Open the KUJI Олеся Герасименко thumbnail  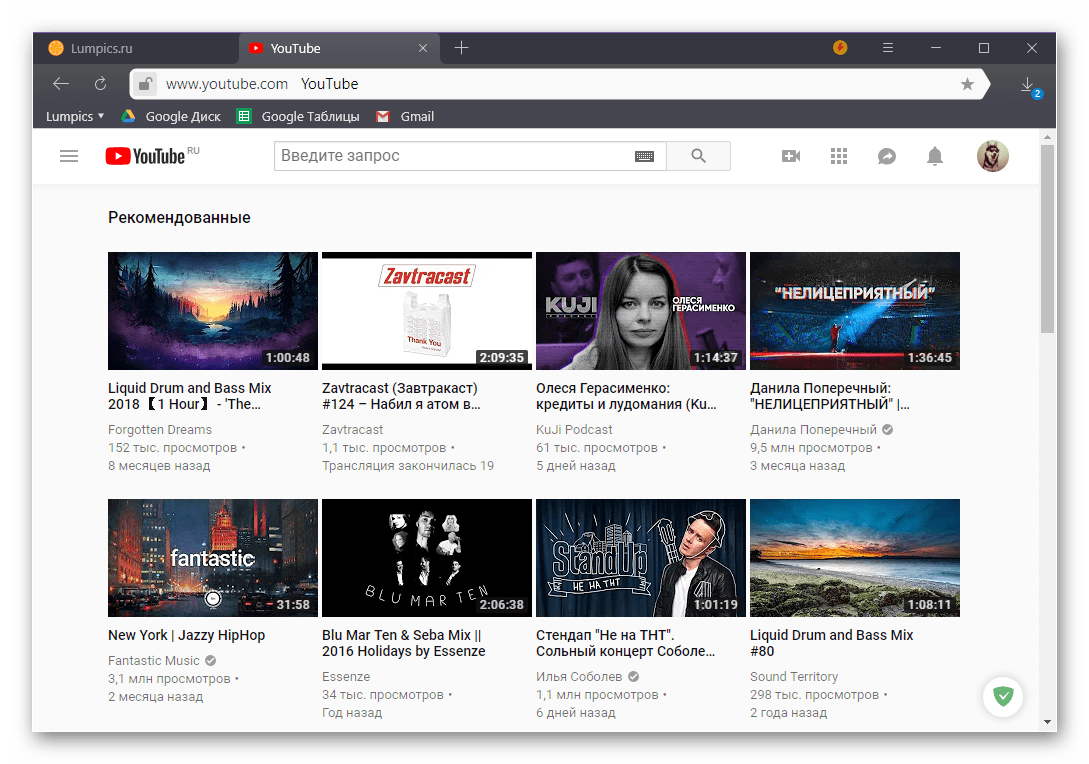pos(640,310)
